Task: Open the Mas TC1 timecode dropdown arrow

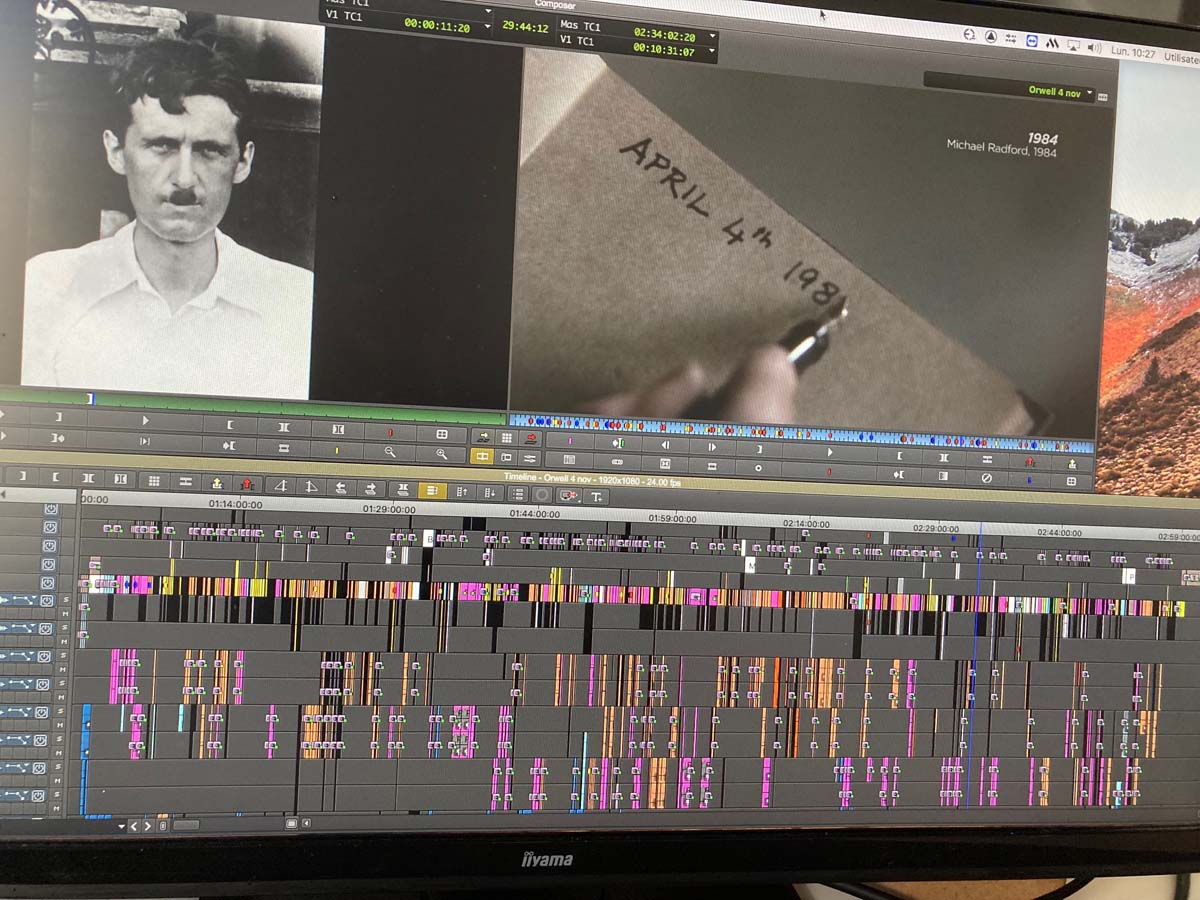Action: [712, 34]
